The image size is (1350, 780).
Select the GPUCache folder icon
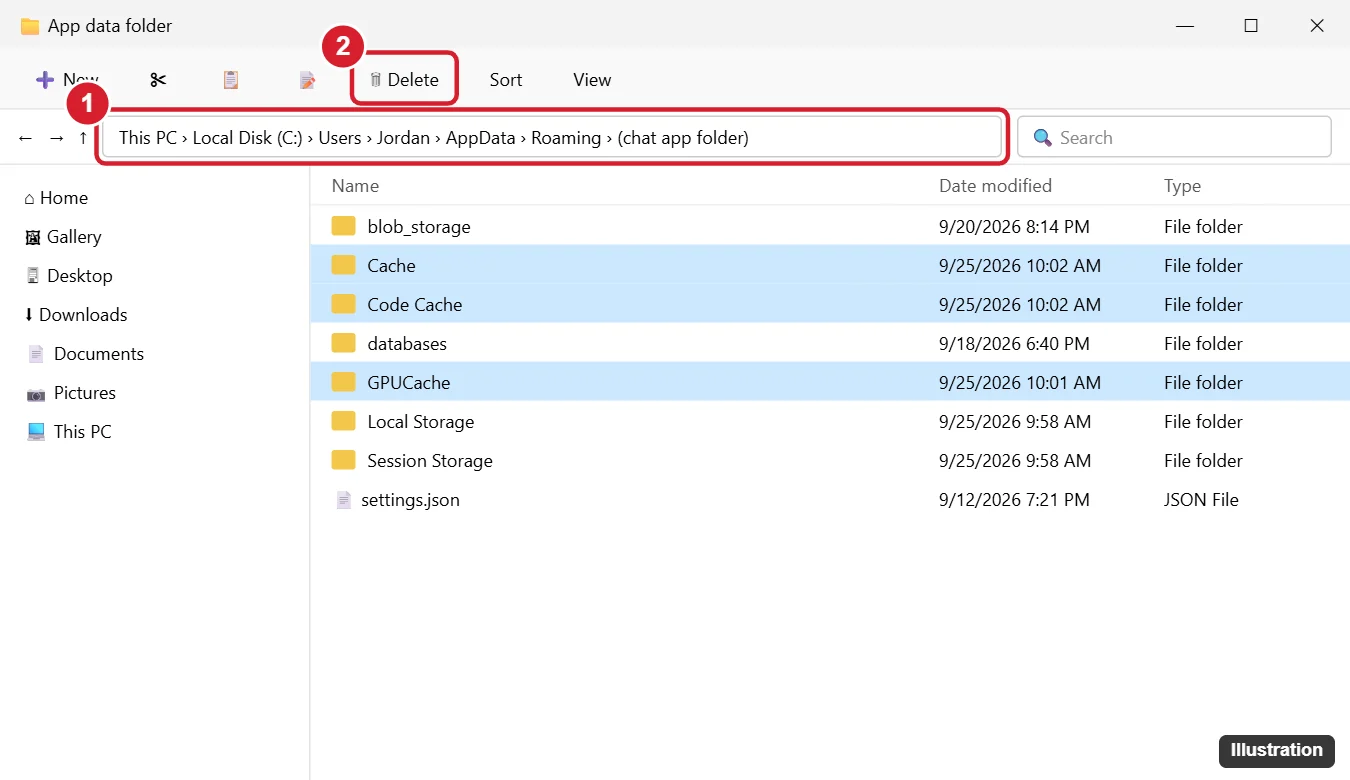click(x=344, y=383)
